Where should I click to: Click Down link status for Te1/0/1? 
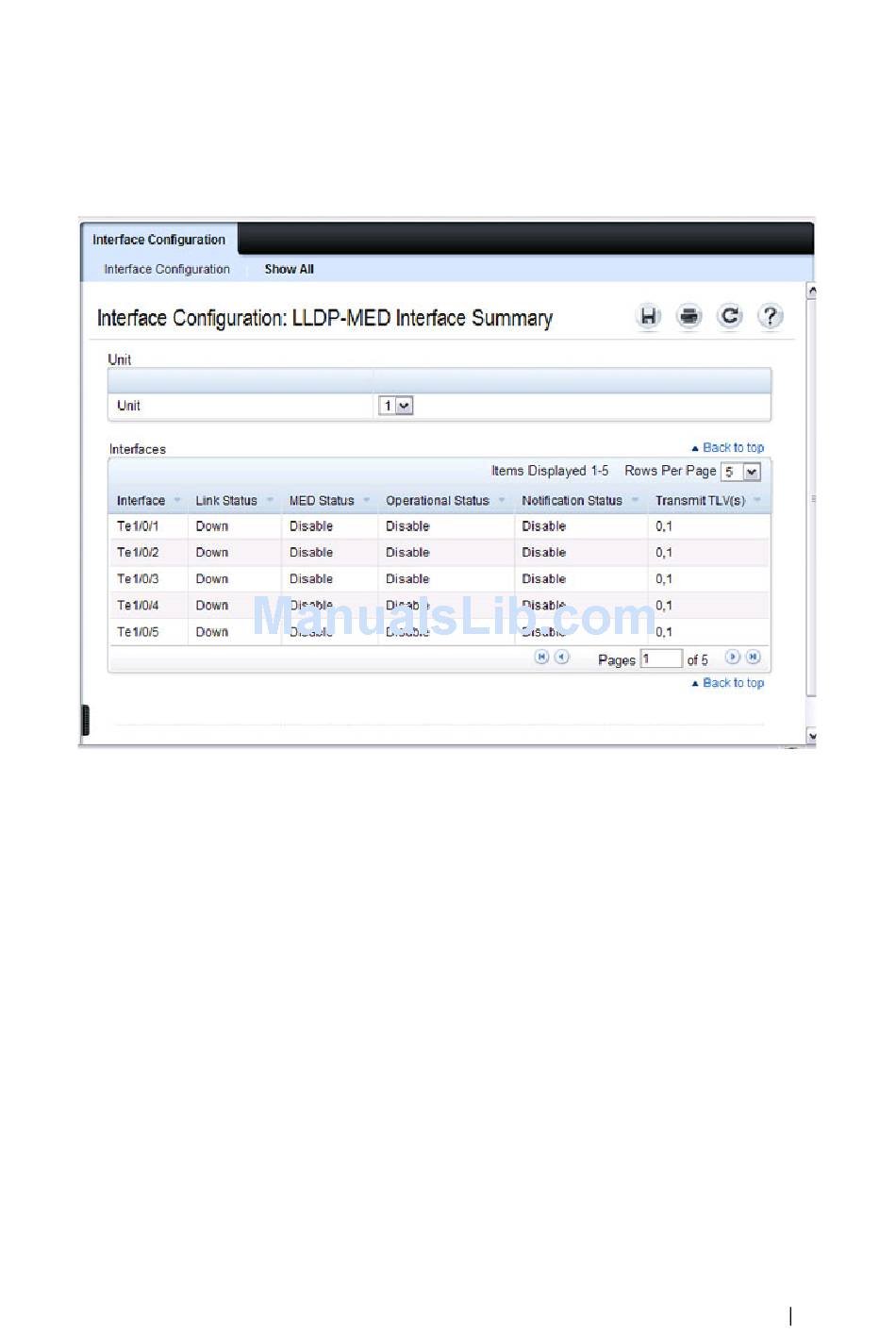[x=212, y=526]
